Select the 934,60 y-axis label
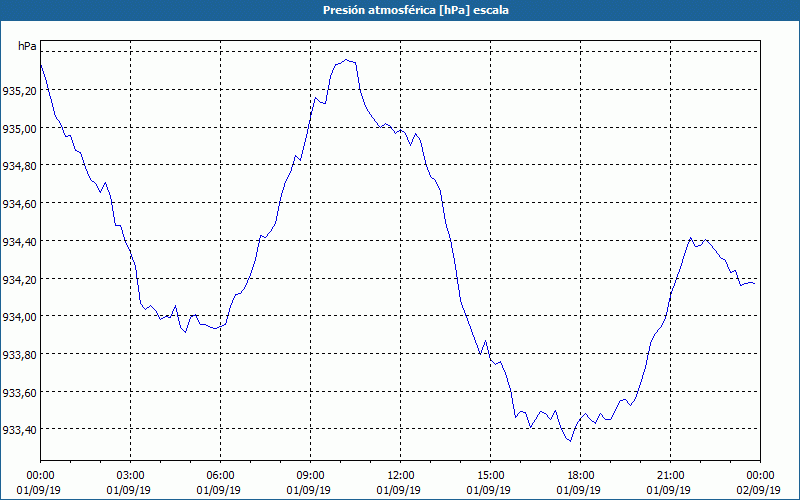The height and width of the screenshot is (500, 800). (x=19, y=204)
